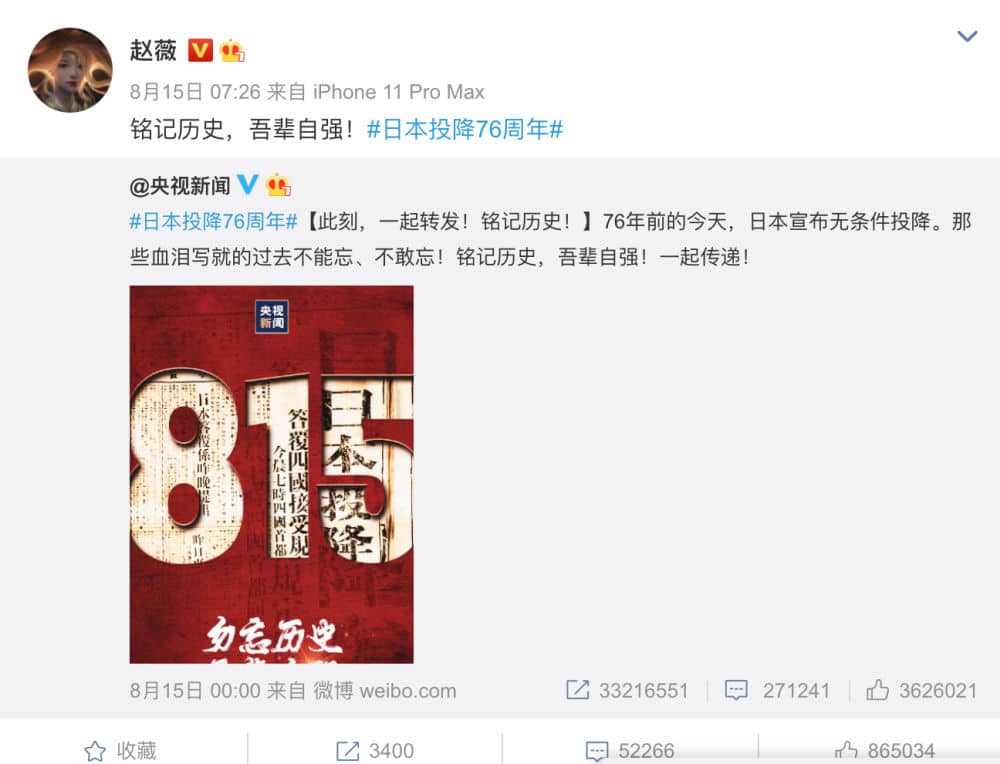The image size is (1000, 764).
Task: Like 赵薇's post with 865034 likes
Action: tap(885, 751)
